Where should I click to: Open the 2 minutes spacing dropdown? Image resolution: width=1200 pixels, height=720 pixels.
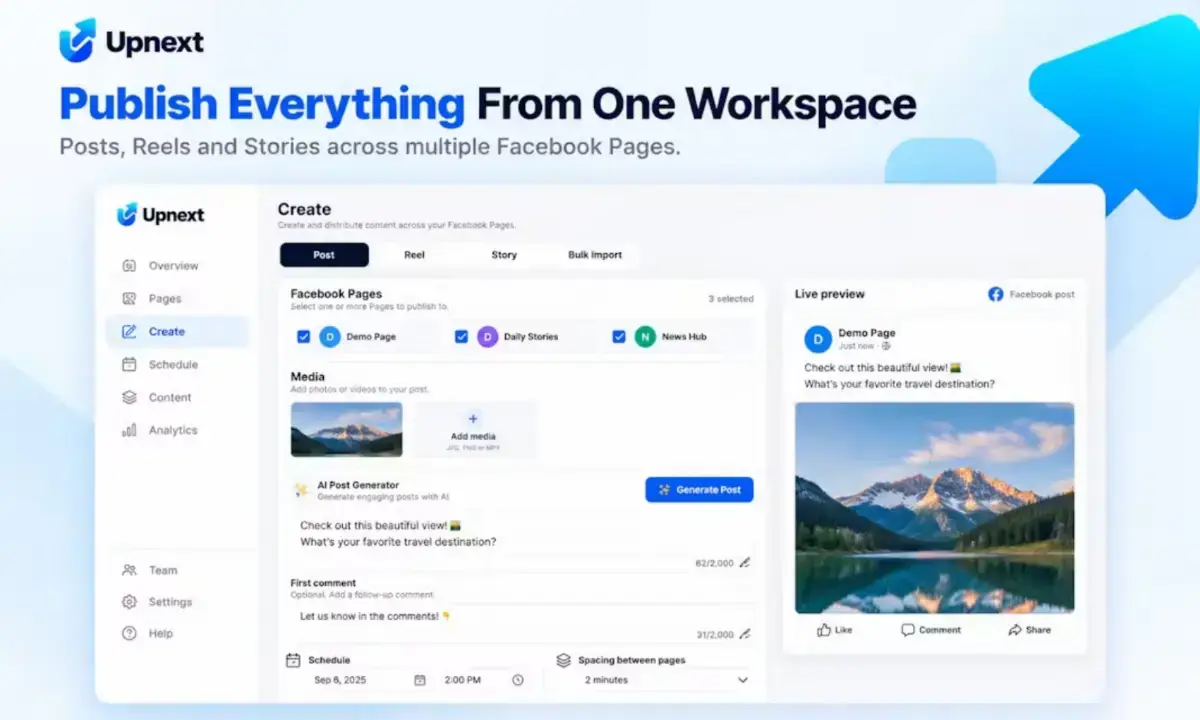click(654, 680)
